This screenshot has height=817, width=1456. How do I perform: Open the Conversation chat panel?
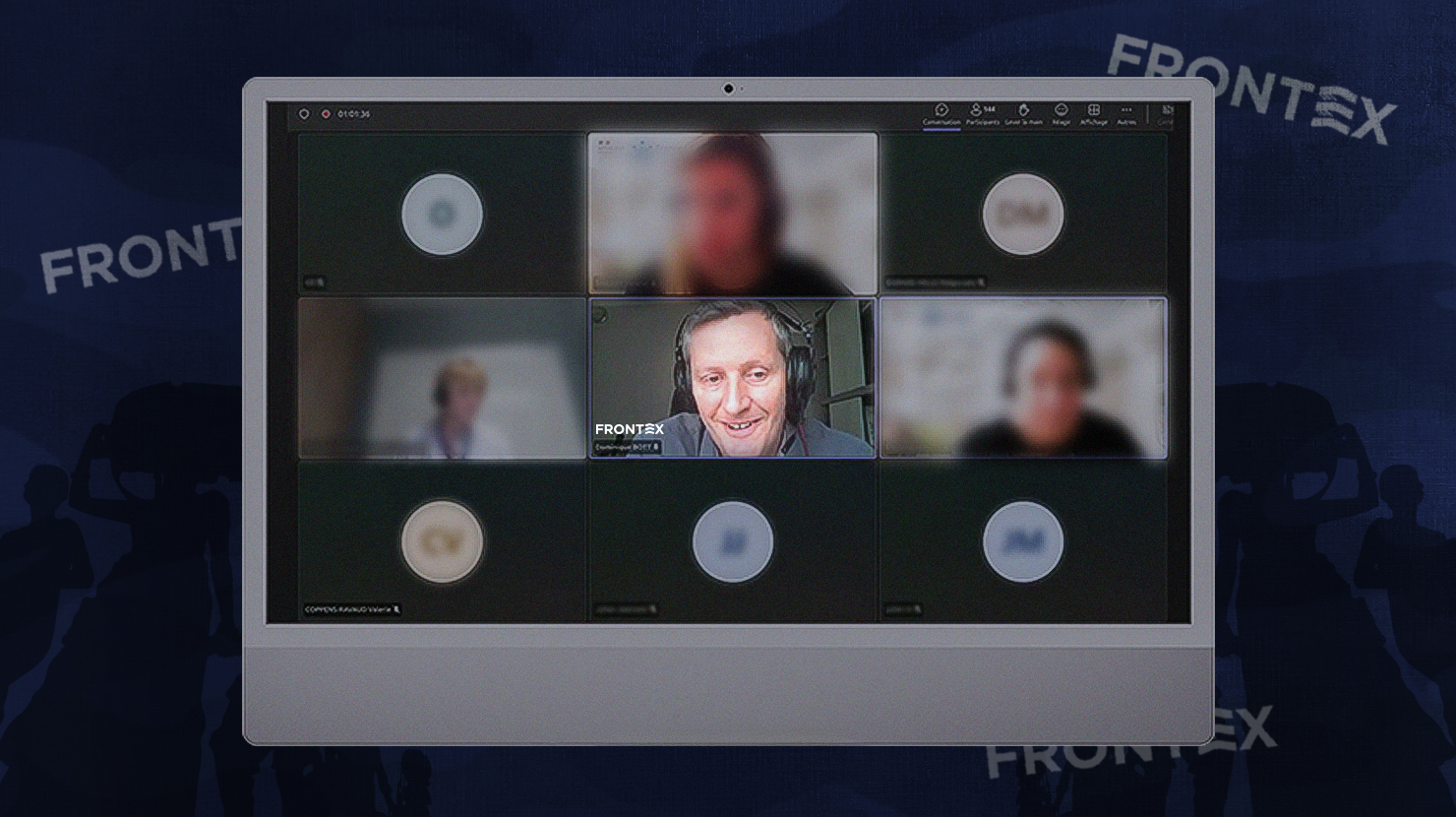pyautogui.click(x=941, y=114)
